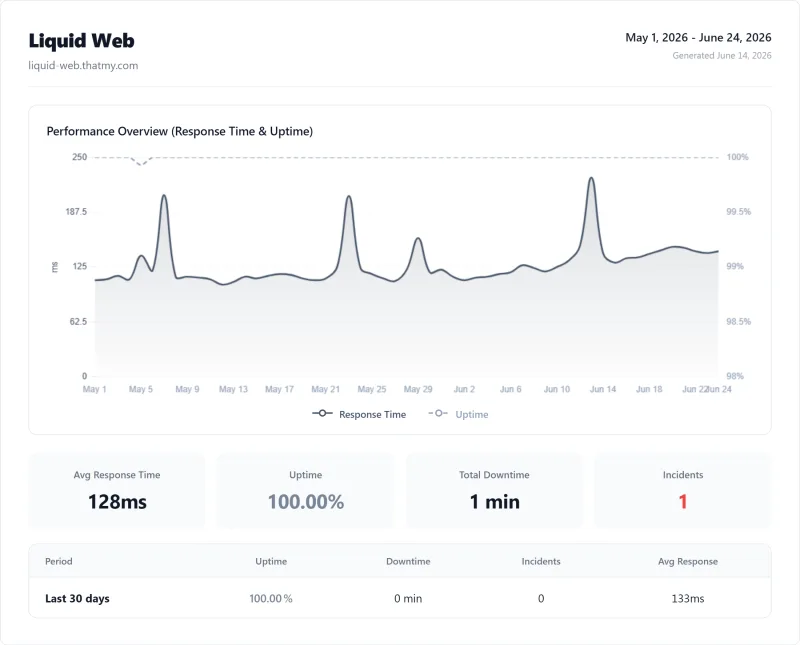
Task: Click the 1 min total downtime value
Action: [494, 502]
